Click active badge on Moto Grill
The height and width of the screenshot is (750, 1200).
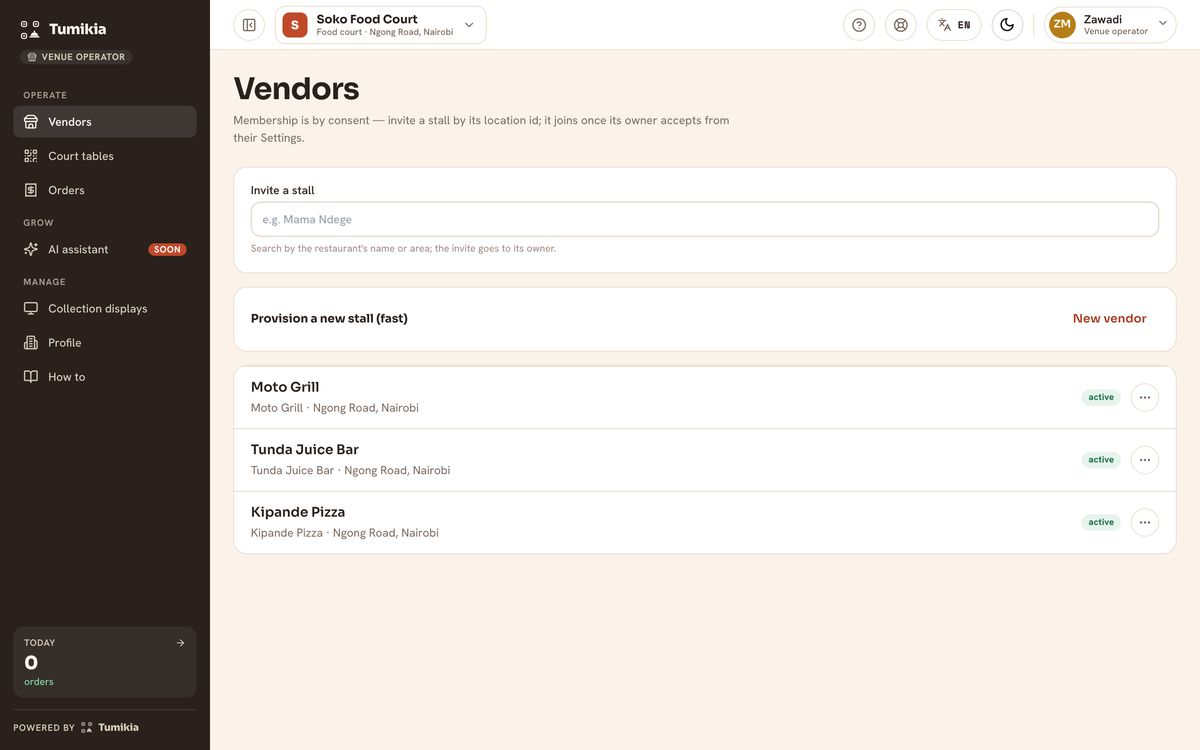click(1101, 397)
